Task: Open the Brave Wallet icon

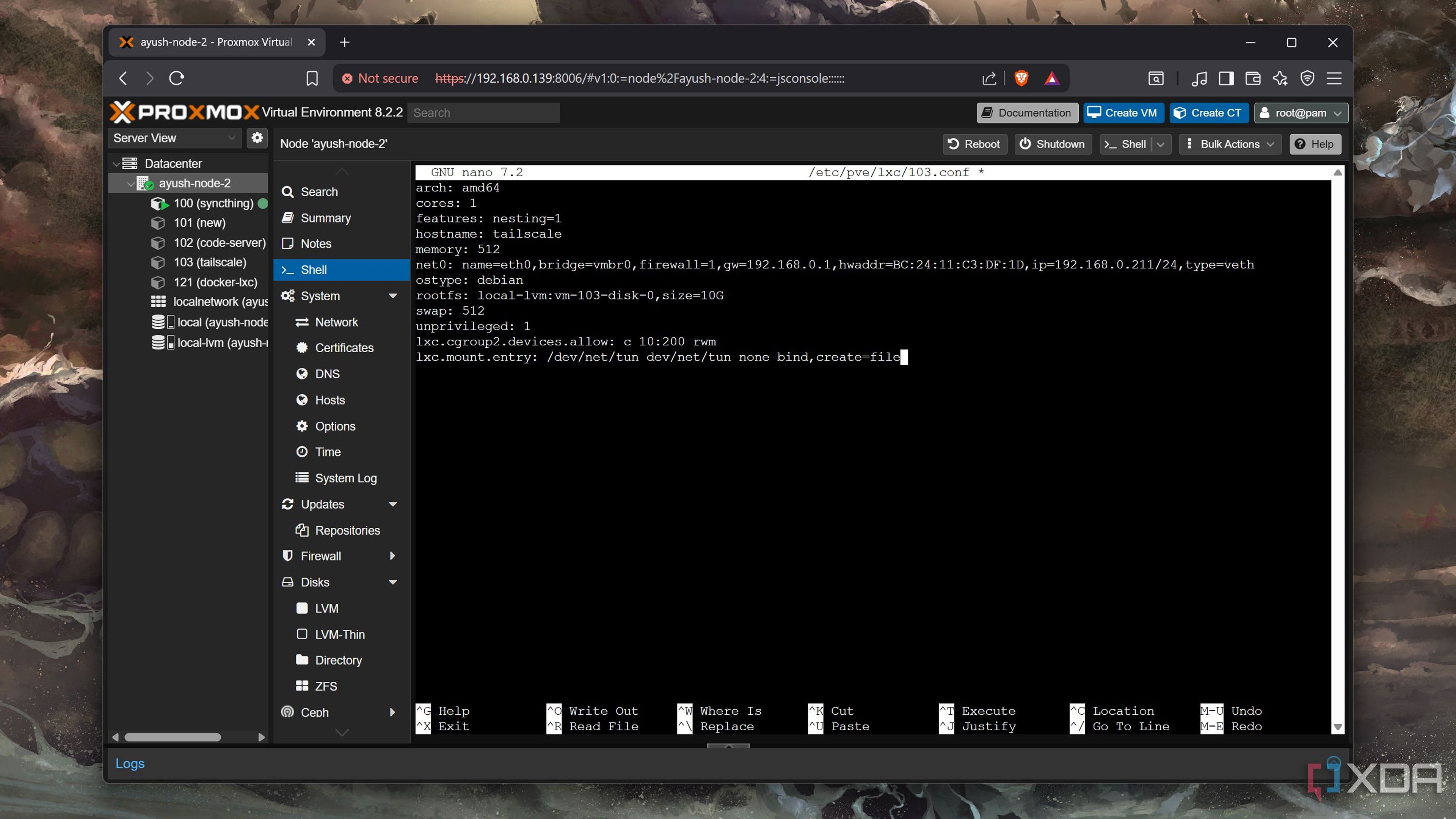Action: tap(1252, 78)
